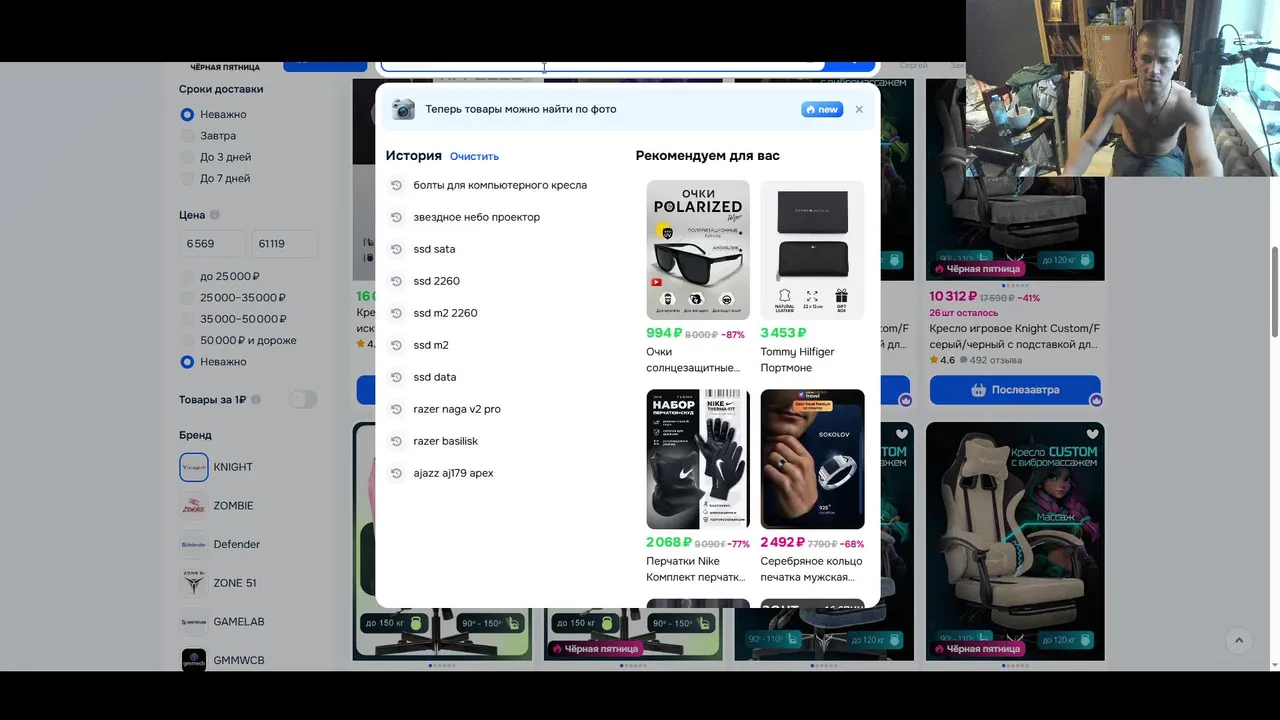Select delivery radio 'До 7 дней'

point(187,178)
